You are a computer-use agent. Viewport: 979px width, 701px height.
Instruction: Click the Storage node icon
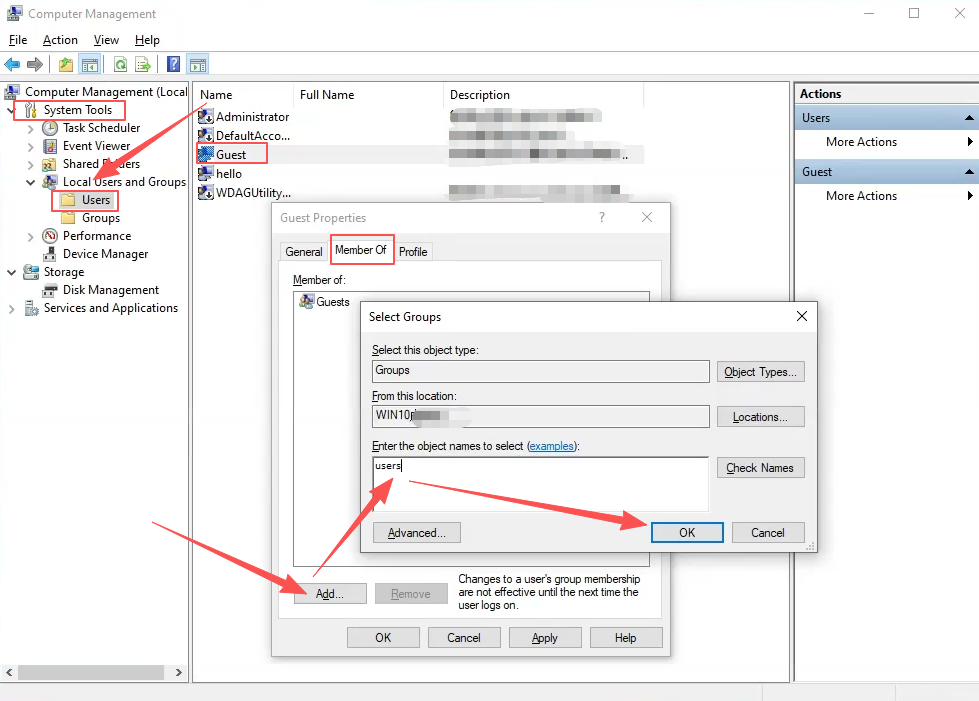point(31,272)
